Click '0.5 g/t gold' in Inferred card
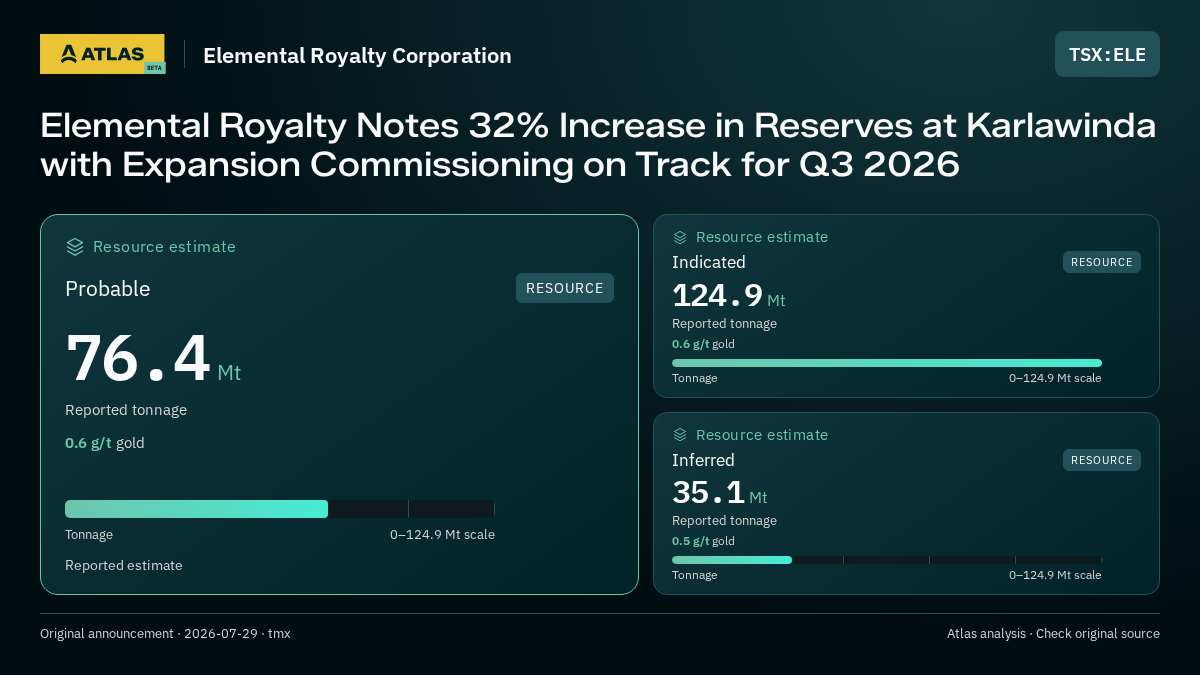1200x675 pixels. (x=703, y=541)
